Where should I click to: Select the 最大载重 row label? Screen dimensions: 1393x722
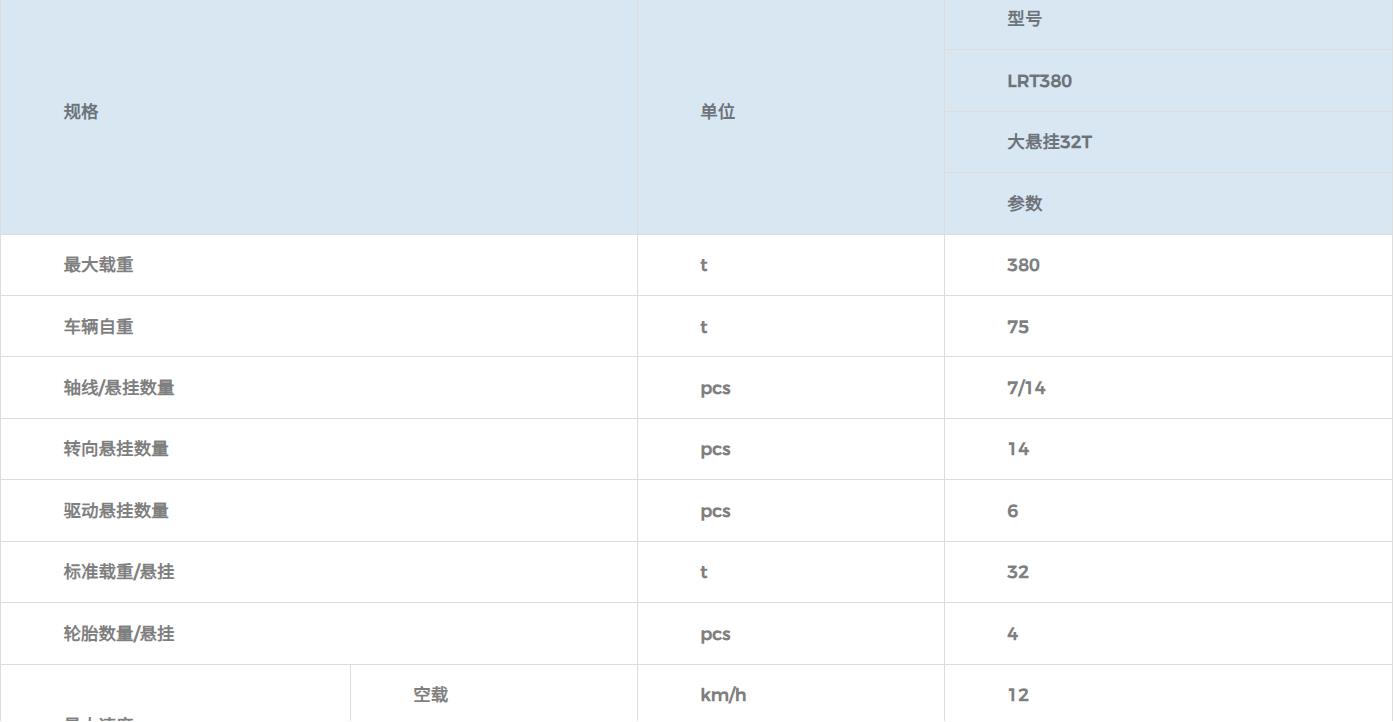98,265
